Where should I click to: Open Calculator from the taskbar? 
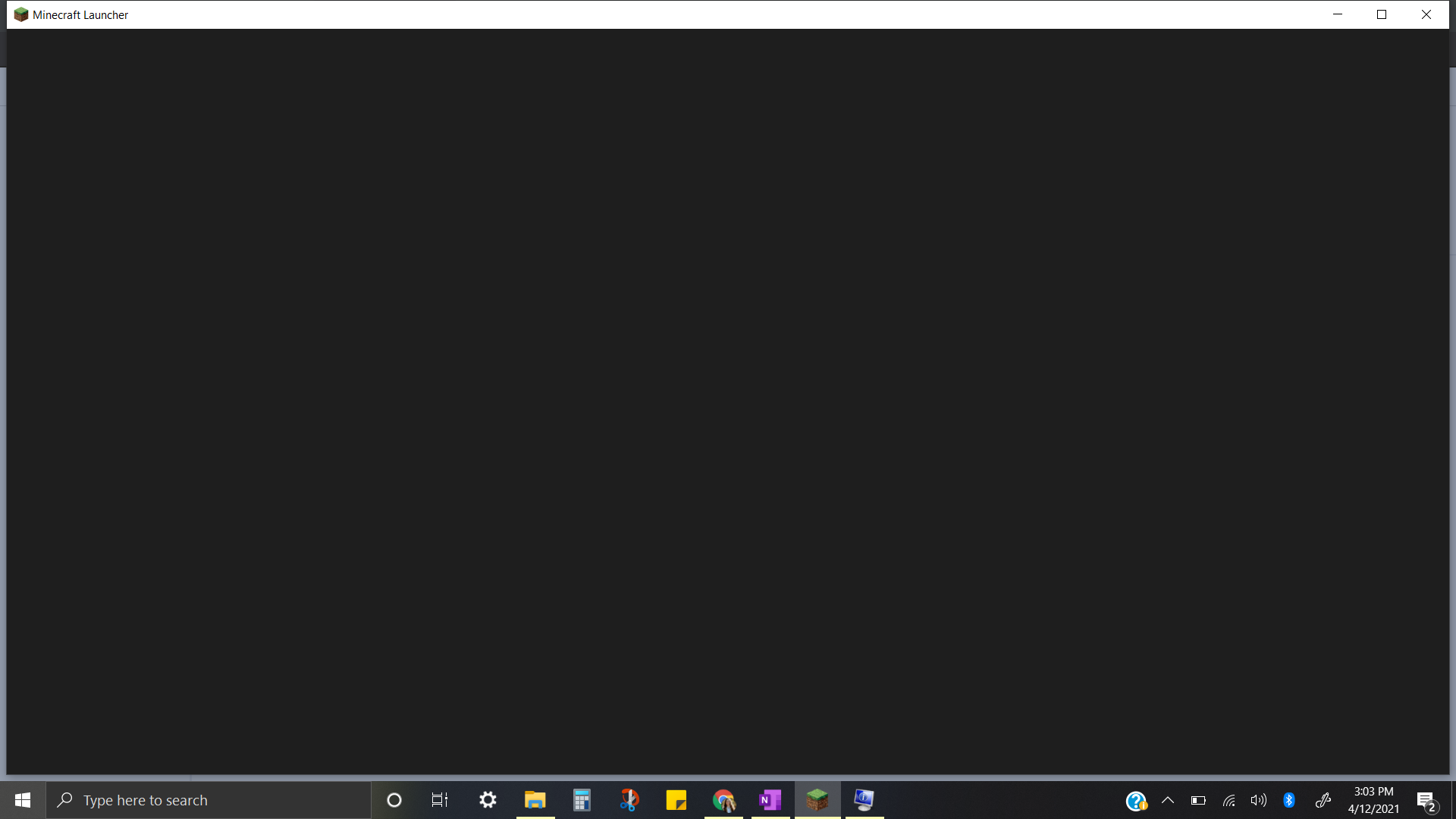pos(582,800)
